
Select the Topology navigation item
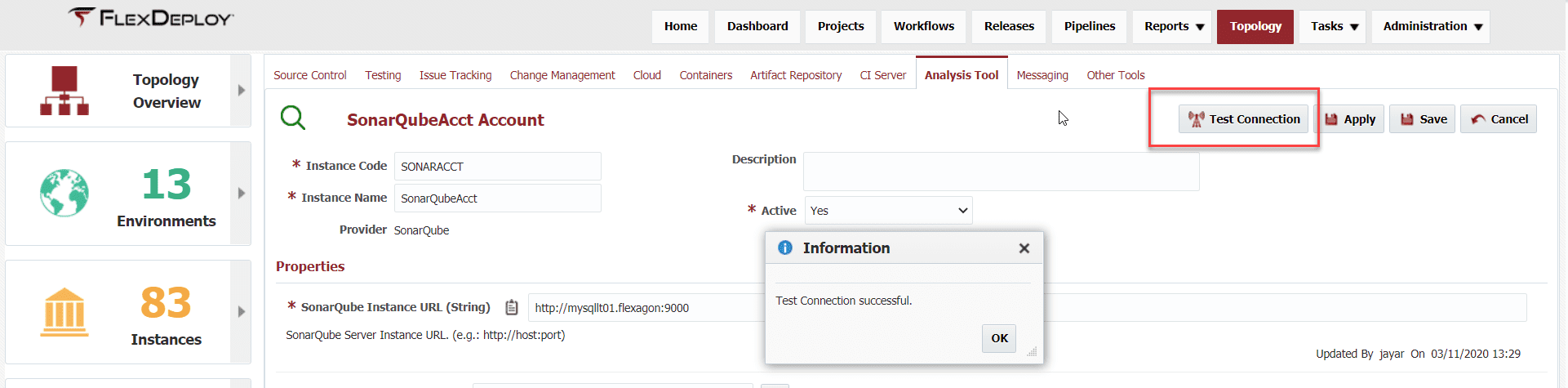click(1255, 26)
